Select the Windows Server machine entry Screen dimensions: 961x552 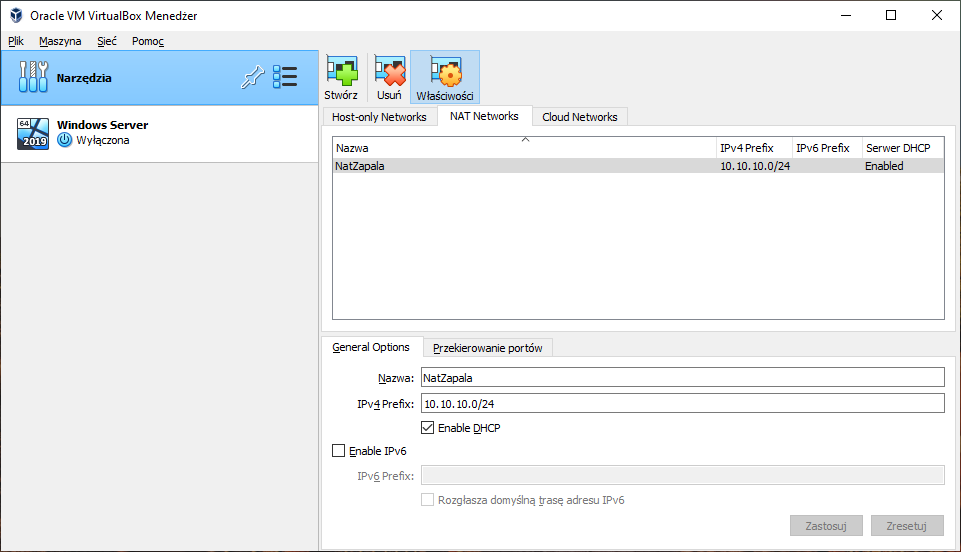click(159, 133)
